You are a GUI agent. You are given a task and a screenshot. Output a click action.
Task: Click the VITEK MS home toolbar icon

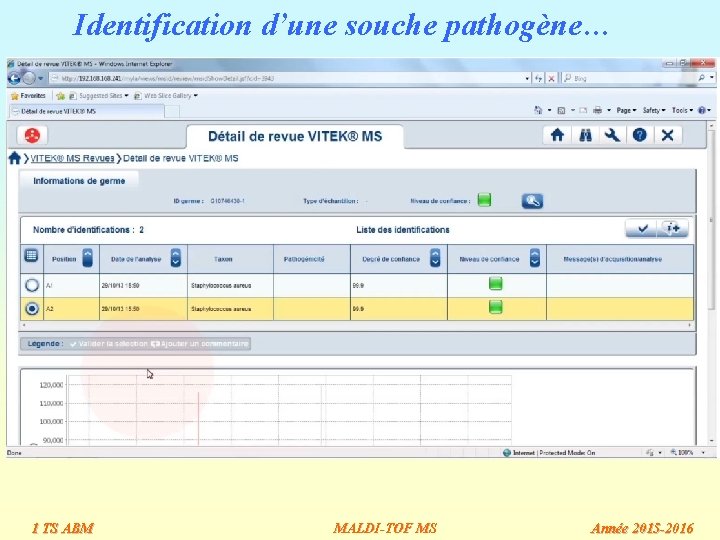tap(557, 135)
